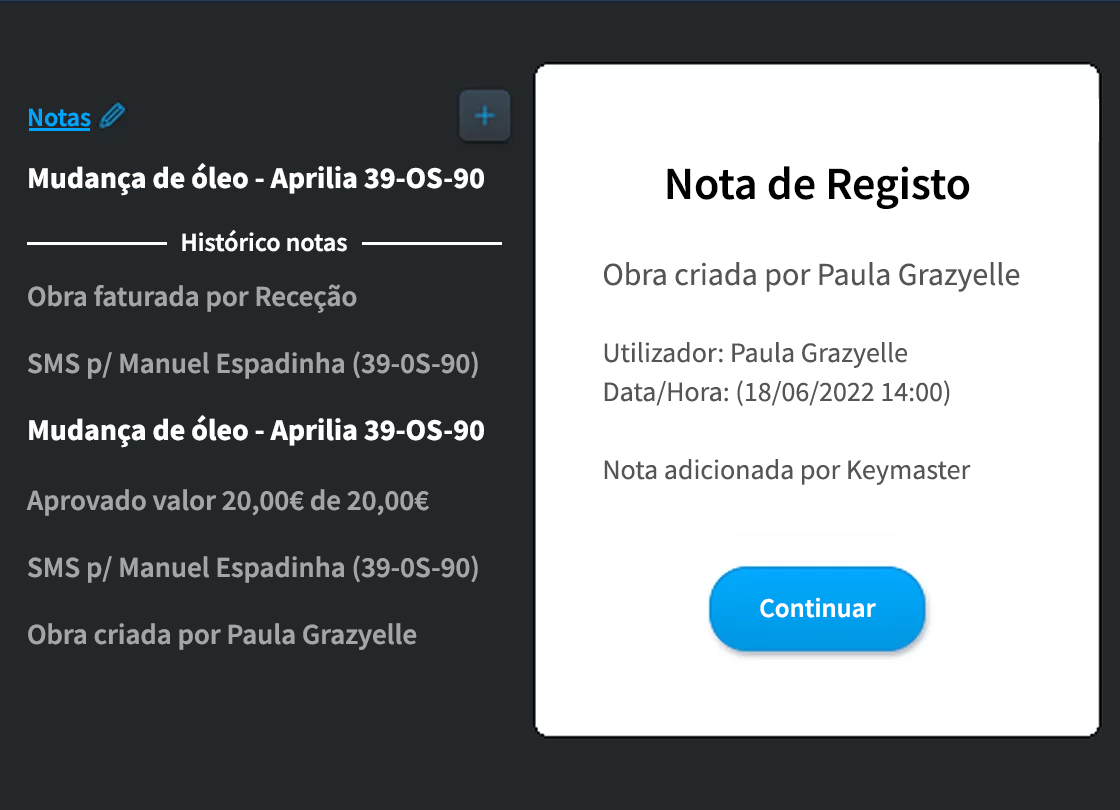1120x810 pixels.
Task: Click the 'Obra criada por Paula Grazyelle' entry
Action: 223,634
